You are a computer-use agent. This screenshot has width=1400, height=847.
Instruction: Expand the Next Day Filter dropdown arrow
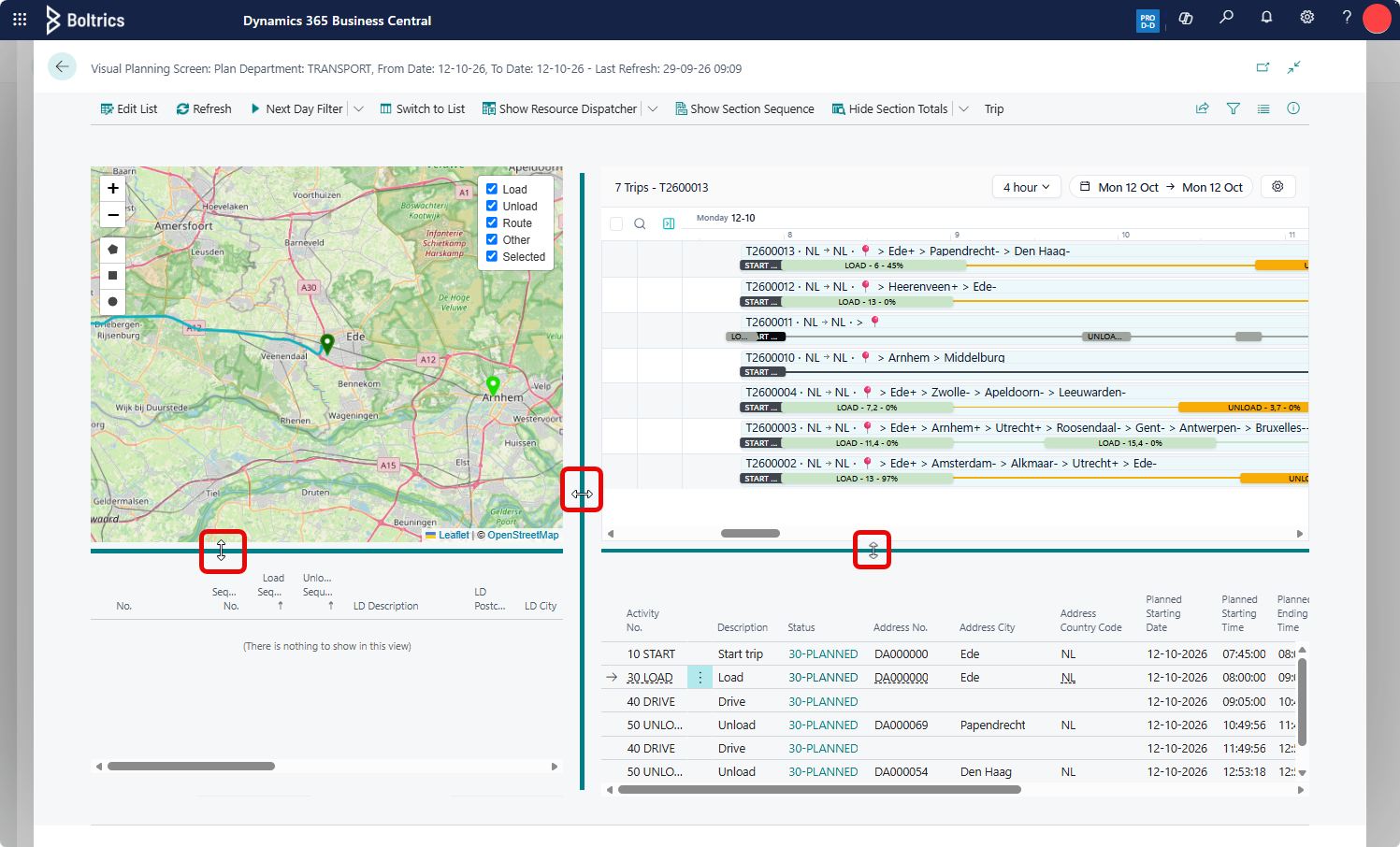358,108
